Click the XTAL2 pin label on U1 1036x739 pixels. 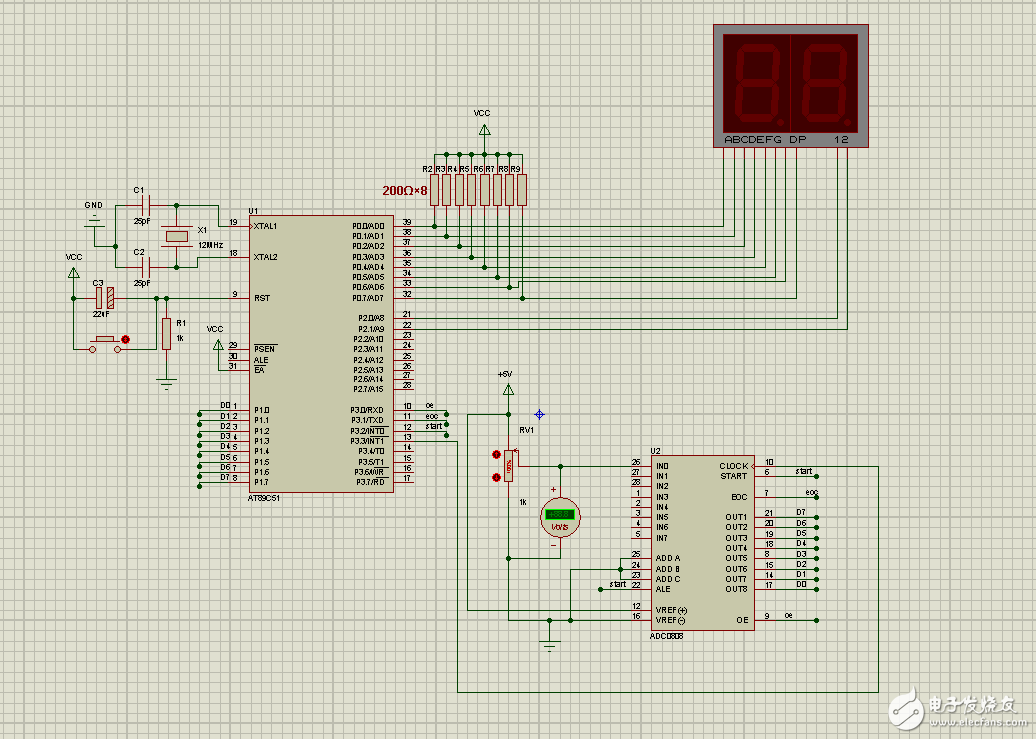(265, 257)
